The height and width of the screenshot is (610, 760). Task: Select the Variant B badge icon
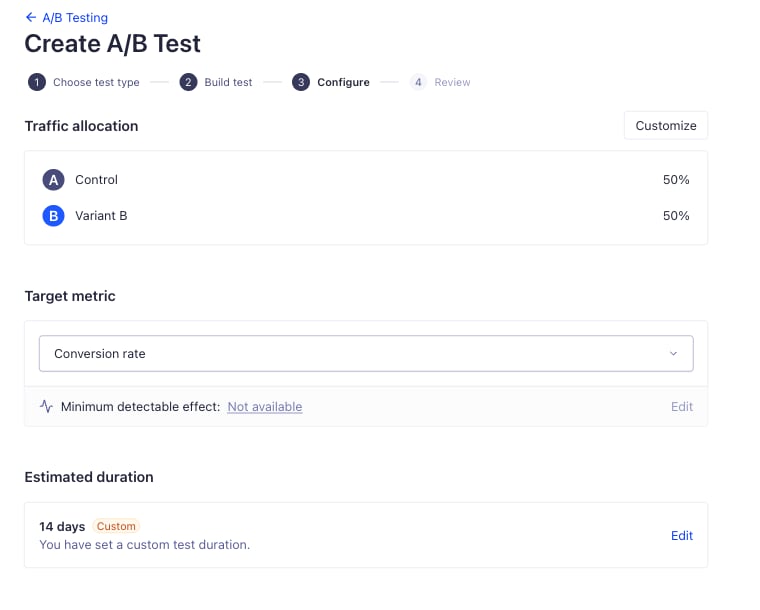(53, 216)
